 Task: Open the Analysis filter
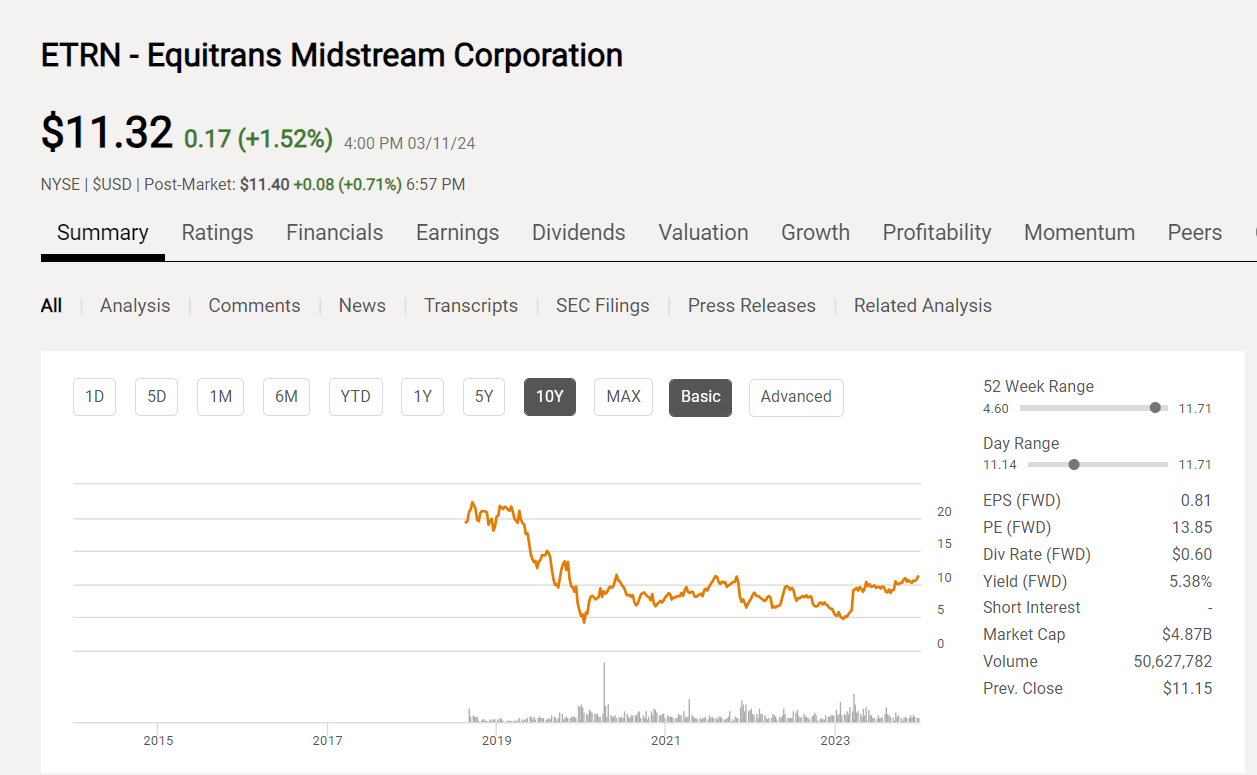(x=135, y=305)
